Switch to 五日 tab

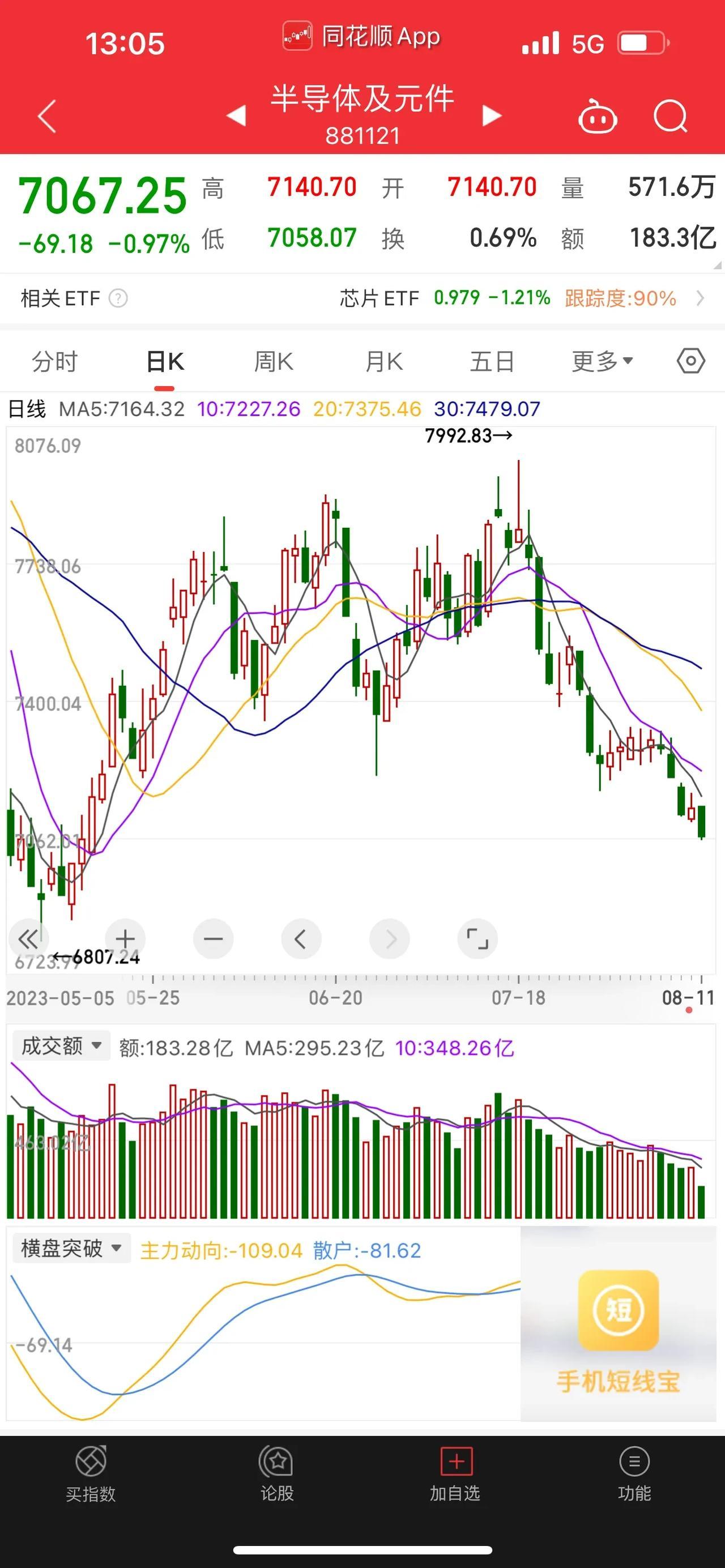point(492,362)
